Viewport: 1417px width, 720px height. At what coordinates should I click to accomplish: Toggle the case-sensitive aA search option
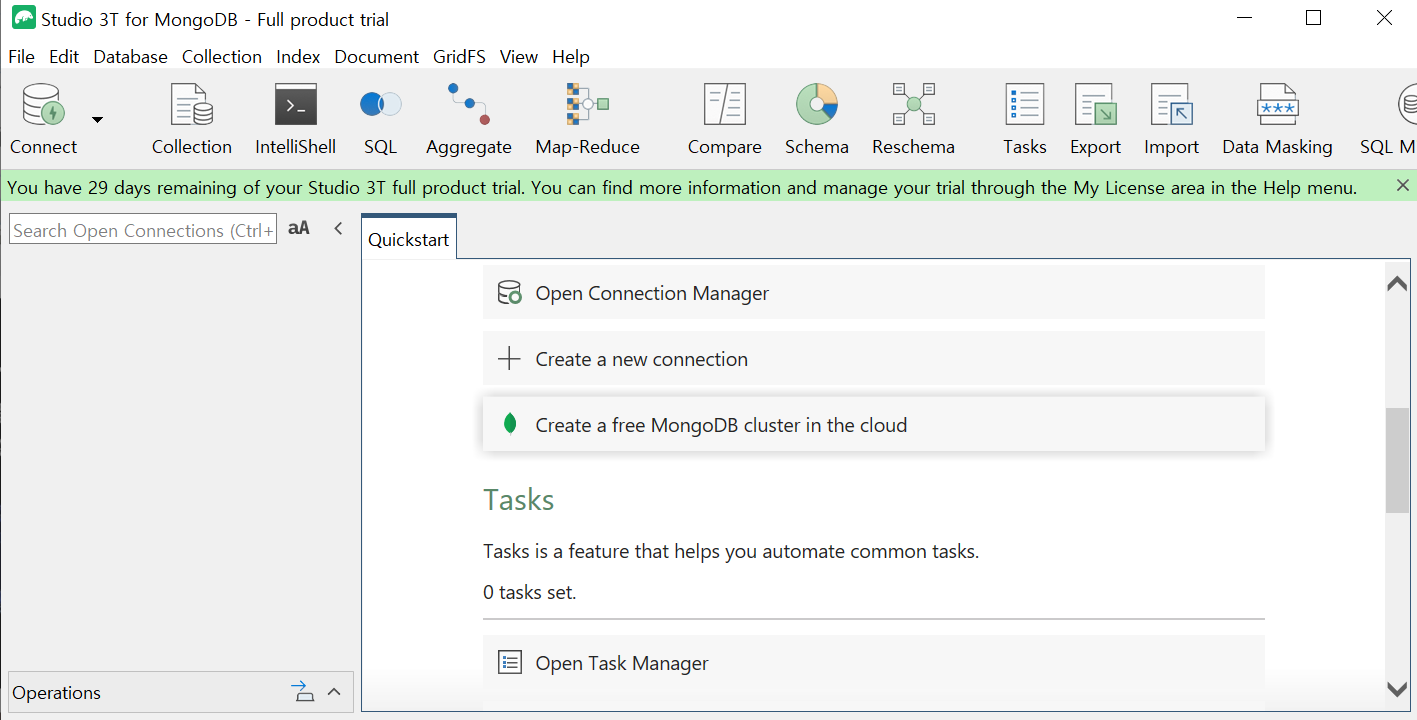[x=298, y=229]
